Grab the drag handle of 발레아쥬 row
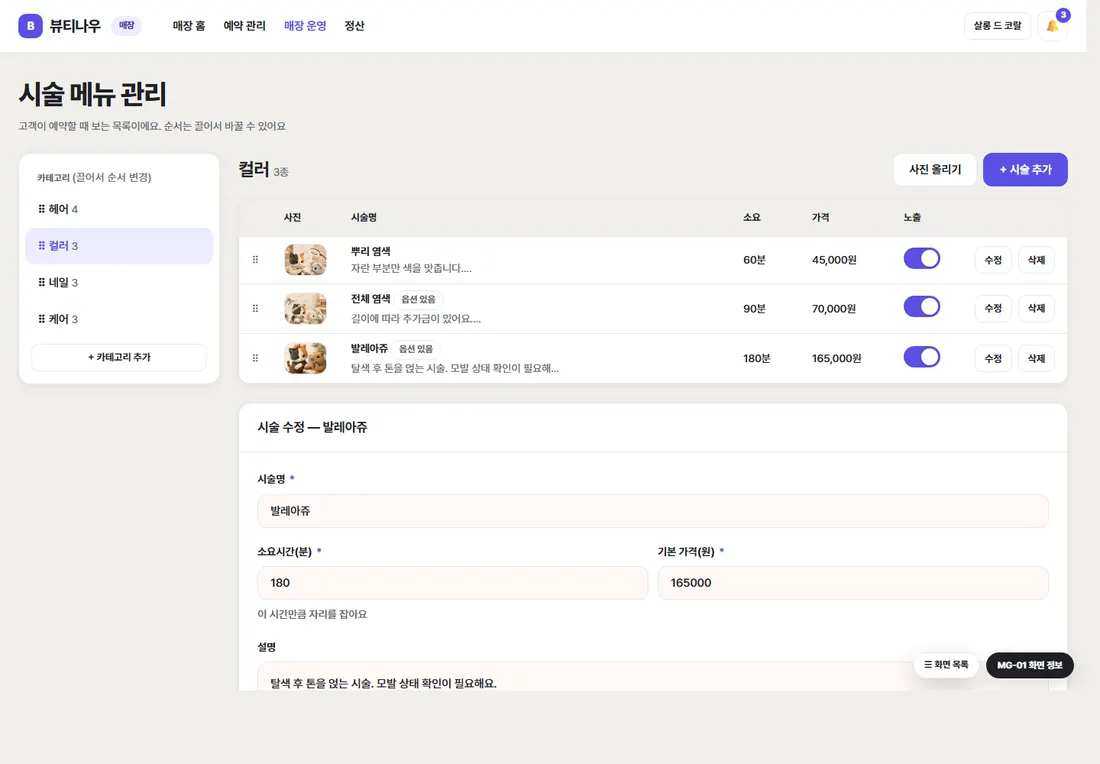Viewport: 1100px width, 764px height. pyautogui.click(x=255, y=358)
